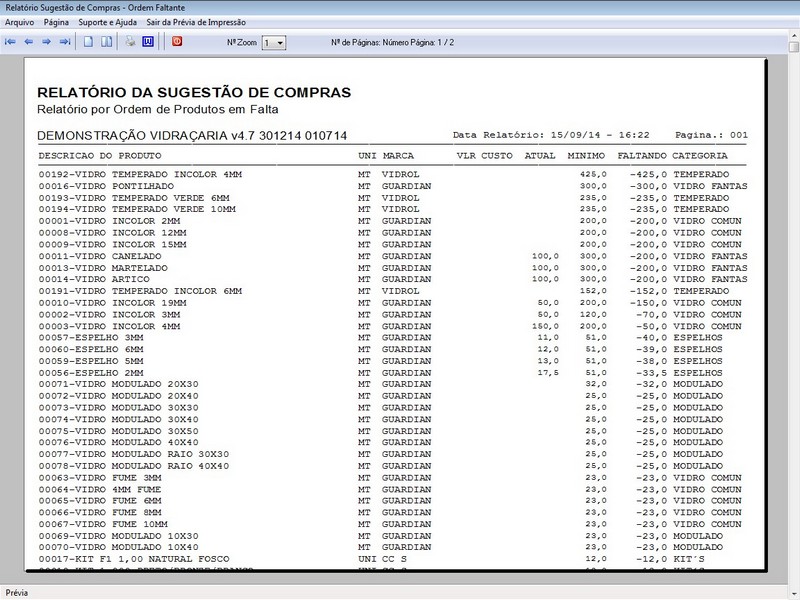Switch to single page view
This screenshot has width=800, height=600.
click(89, 42)
